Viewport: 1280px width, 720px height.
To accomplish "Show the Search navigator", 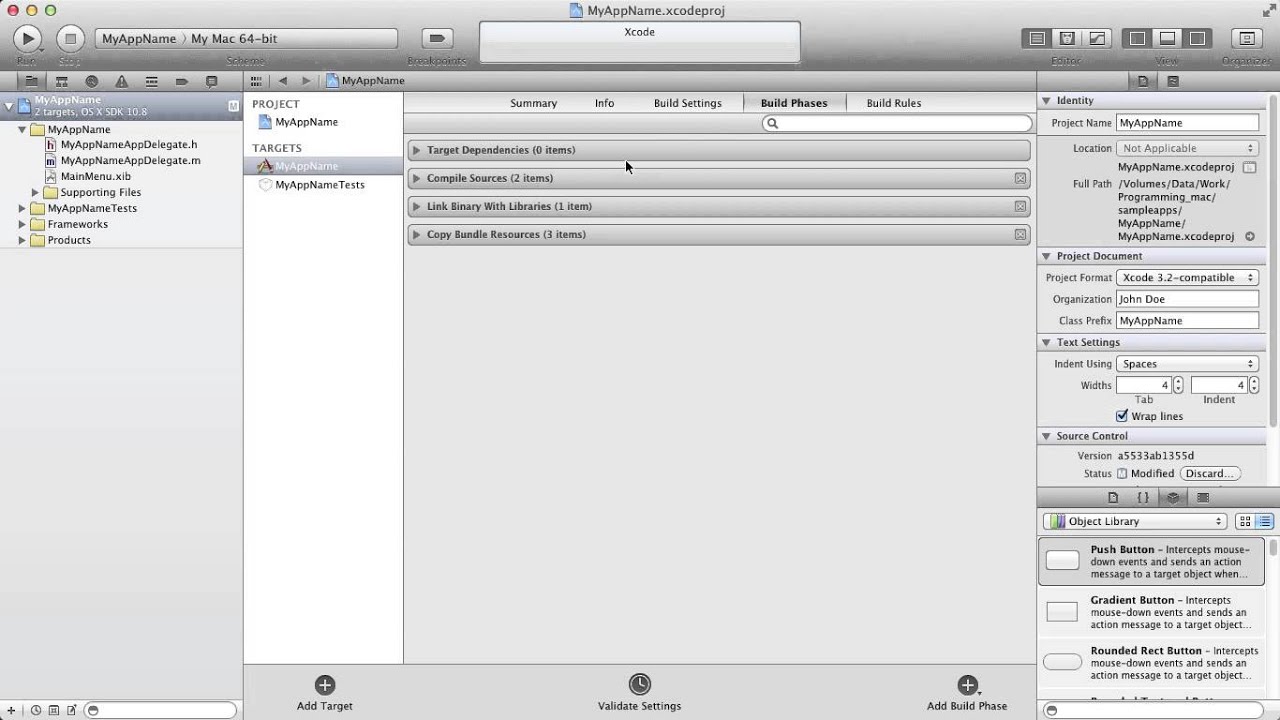I will click(91, 81).
